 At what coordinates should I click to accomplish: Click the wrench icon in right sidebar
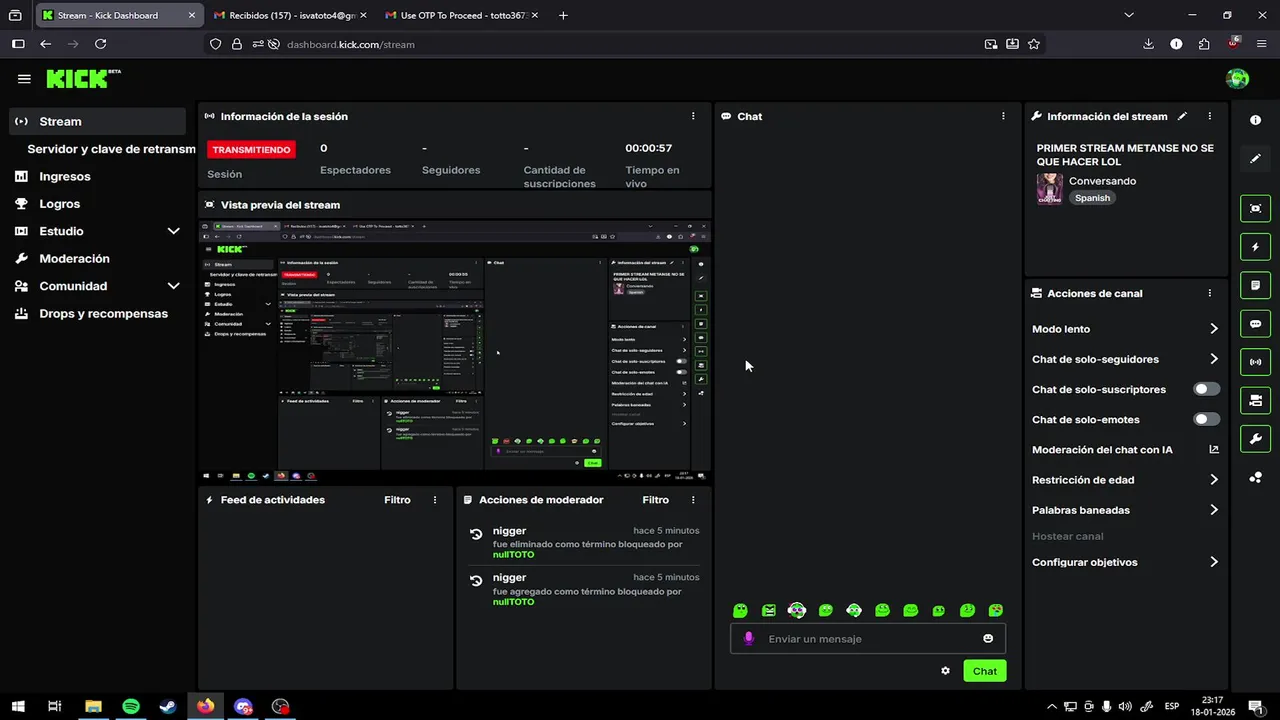pyautogui.click(x=1255, y=439)
